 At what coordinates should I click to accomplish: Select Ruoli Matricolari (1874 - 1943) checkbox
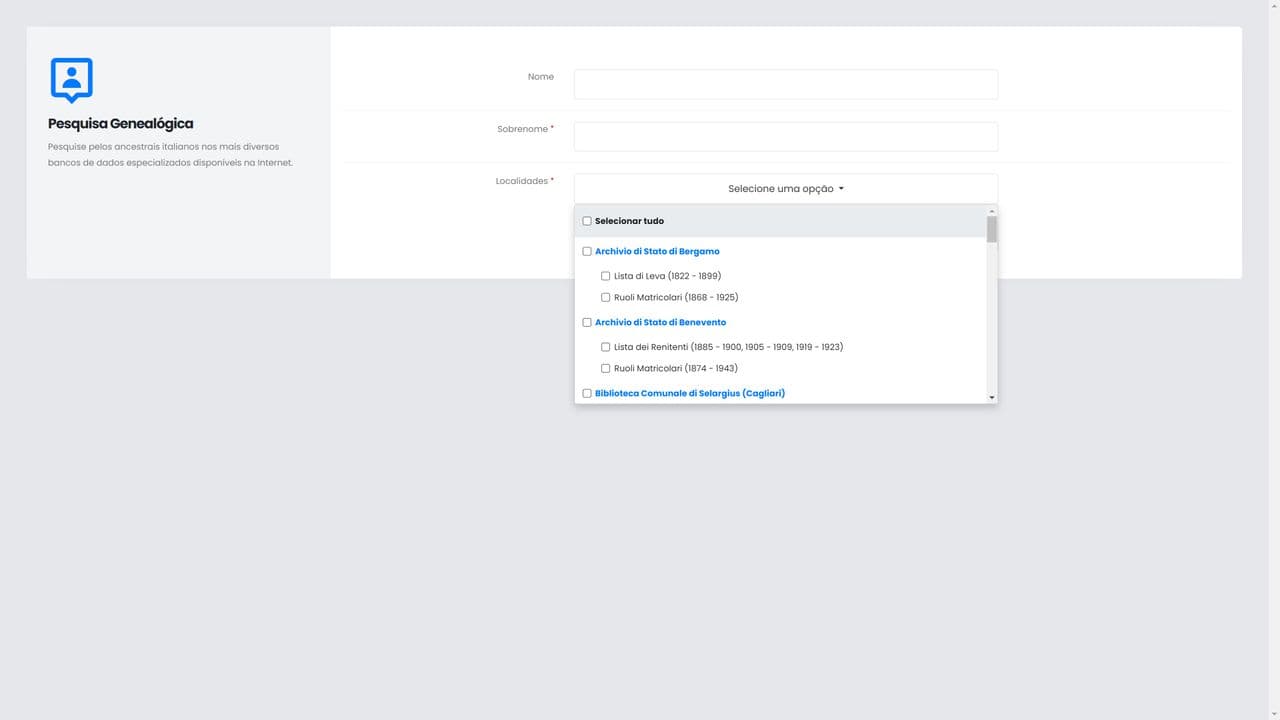click(x=605, y=369)
